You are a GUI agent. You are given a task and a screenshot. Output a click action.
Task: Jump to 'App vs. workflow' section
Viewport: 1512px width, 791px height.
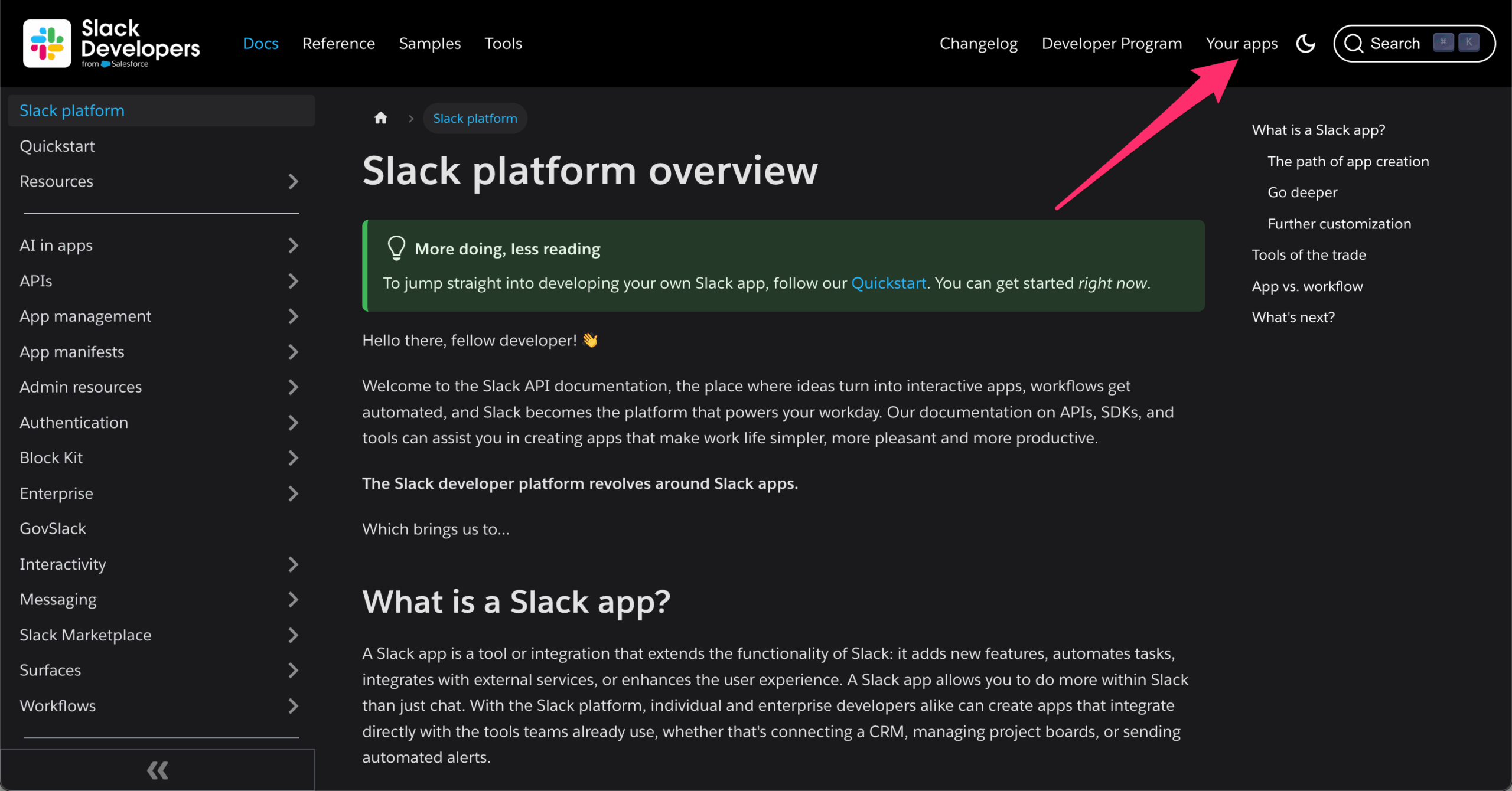[x=1307, y=286]
